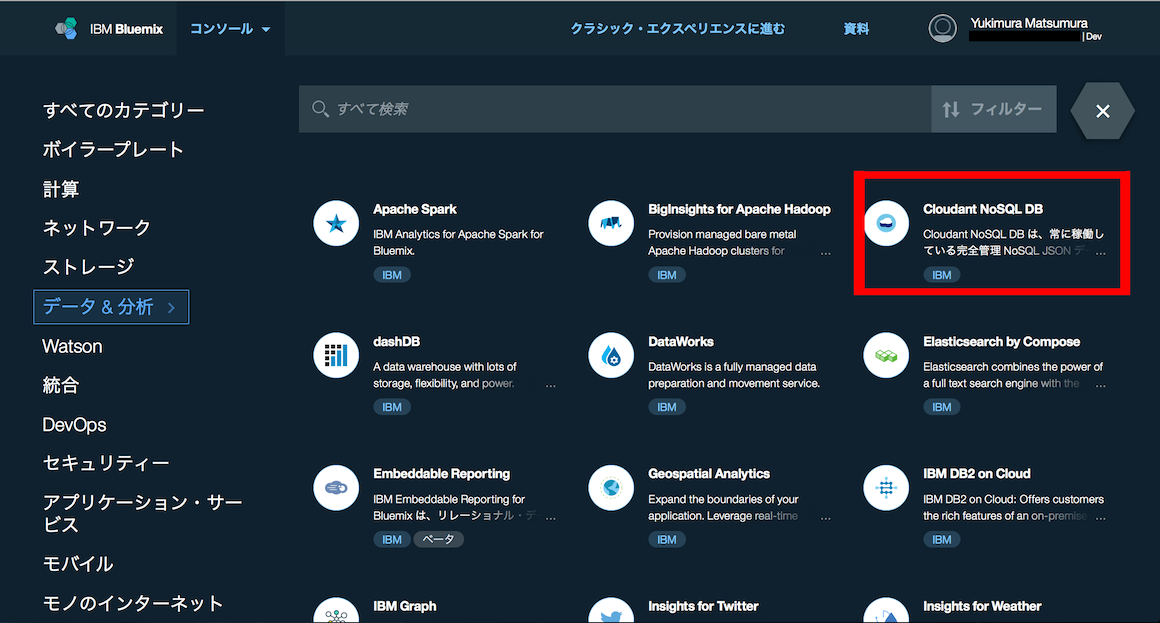Click the IBM tag under dashDB
Viewport: 1160px width, 623px height.
click(x=391, y=407)
